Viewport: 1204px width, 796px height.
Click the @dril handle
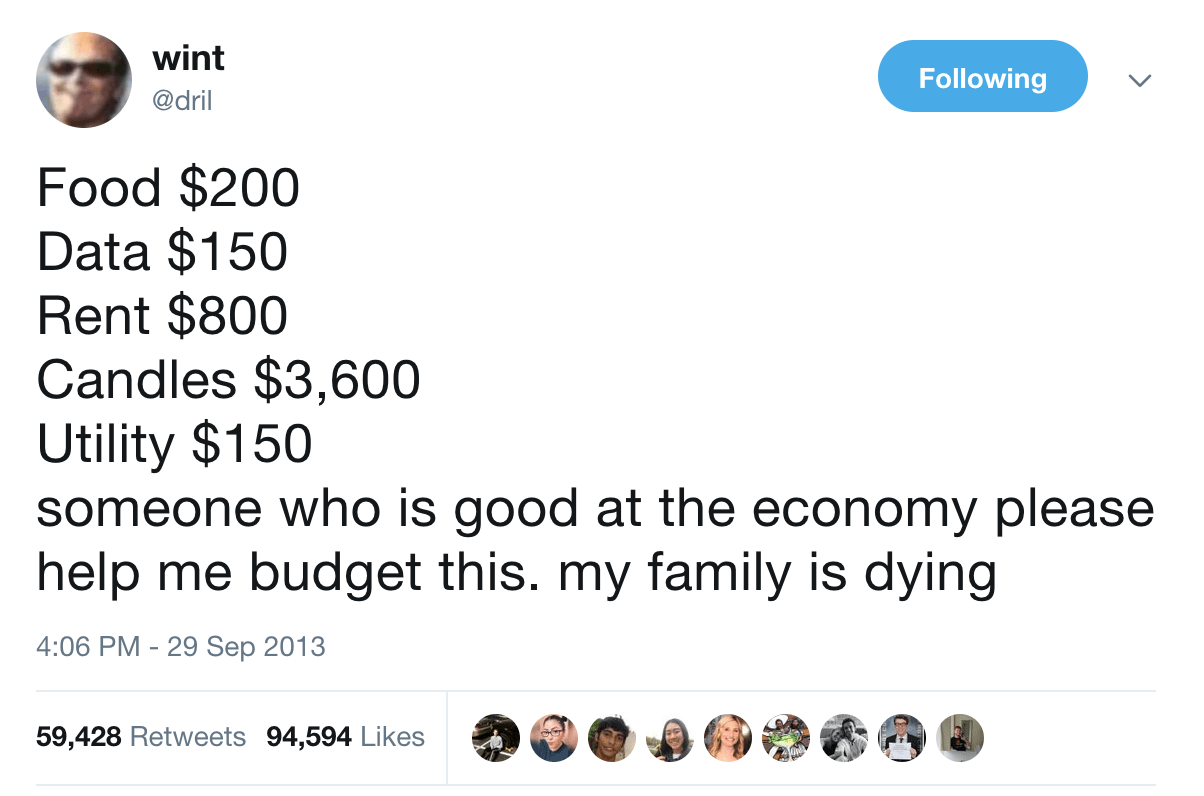(182, 101)
